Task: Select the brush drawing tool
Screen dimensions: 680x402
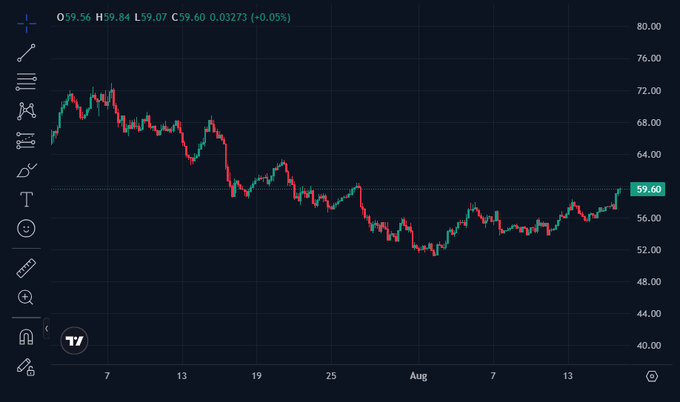Action: tap(26, 170)
